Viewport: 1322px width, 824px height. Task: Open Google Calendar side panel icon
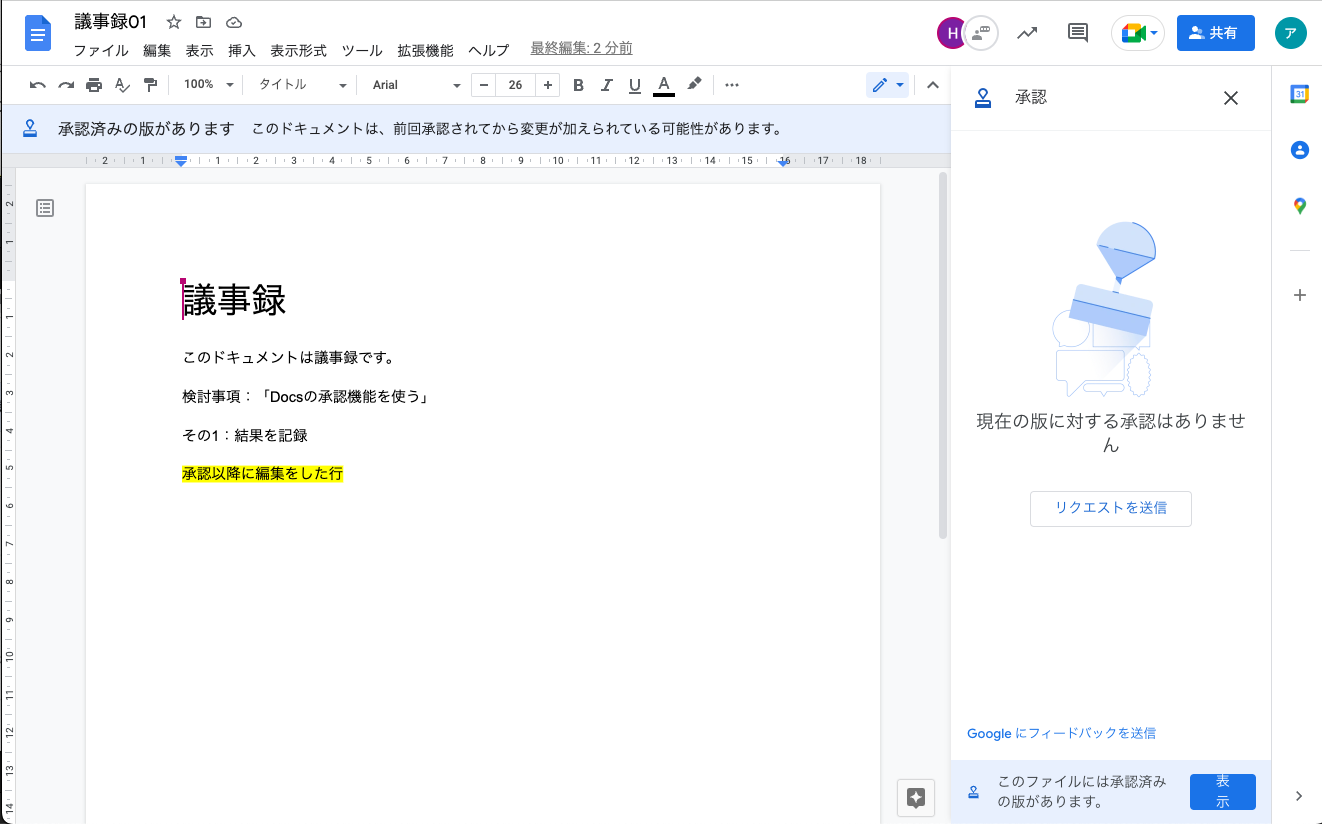click(x=1299, y=94)
